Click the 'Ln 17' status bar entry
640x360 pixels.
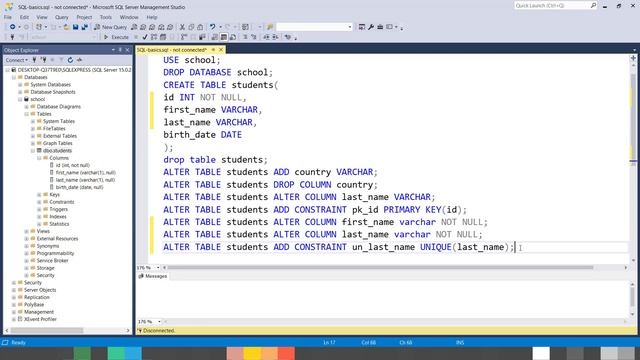(x=329, y=342)
